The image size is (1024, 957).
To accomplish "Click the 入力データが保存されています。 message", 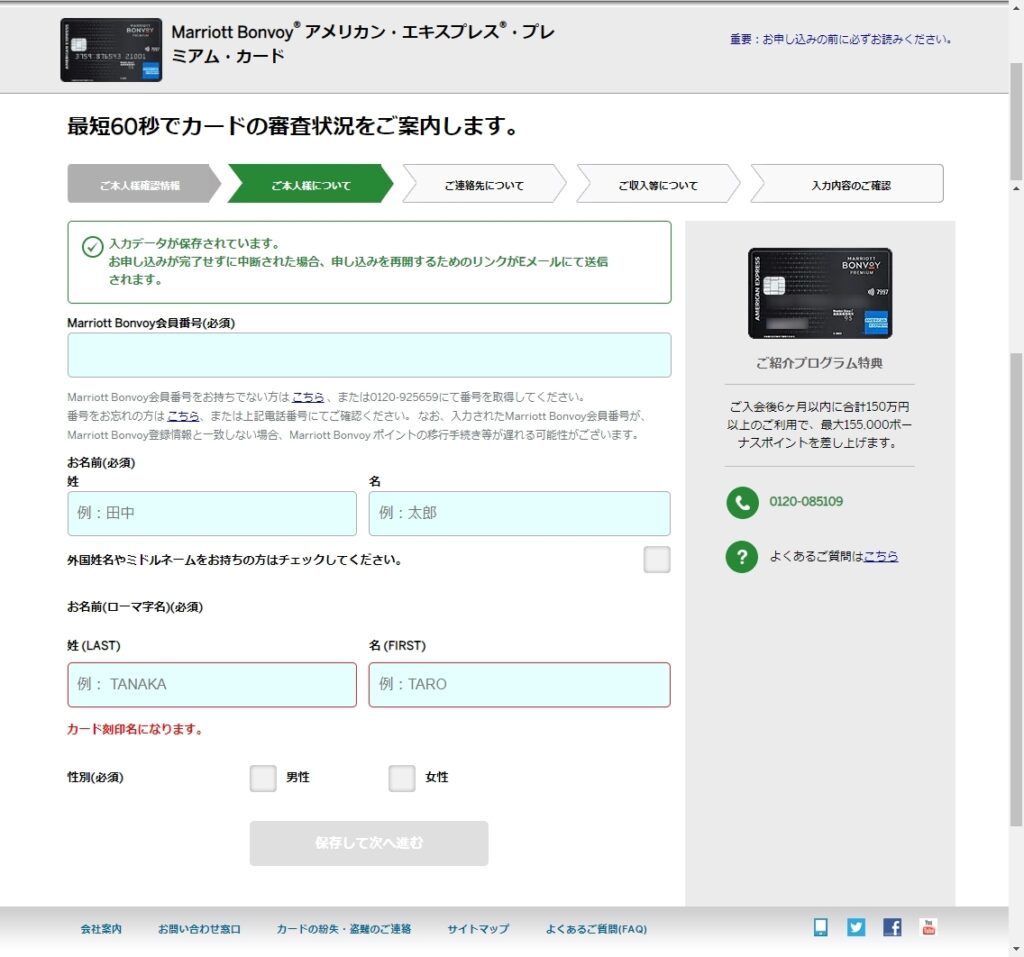I will (x=194, y=244).
